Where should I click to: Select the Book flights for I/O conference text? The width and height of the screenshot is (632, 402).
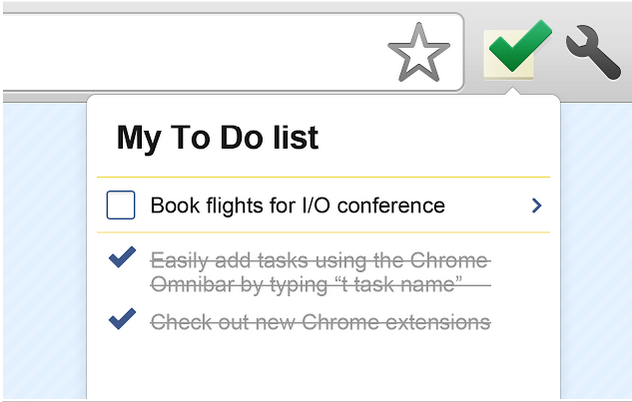(297, 206)
